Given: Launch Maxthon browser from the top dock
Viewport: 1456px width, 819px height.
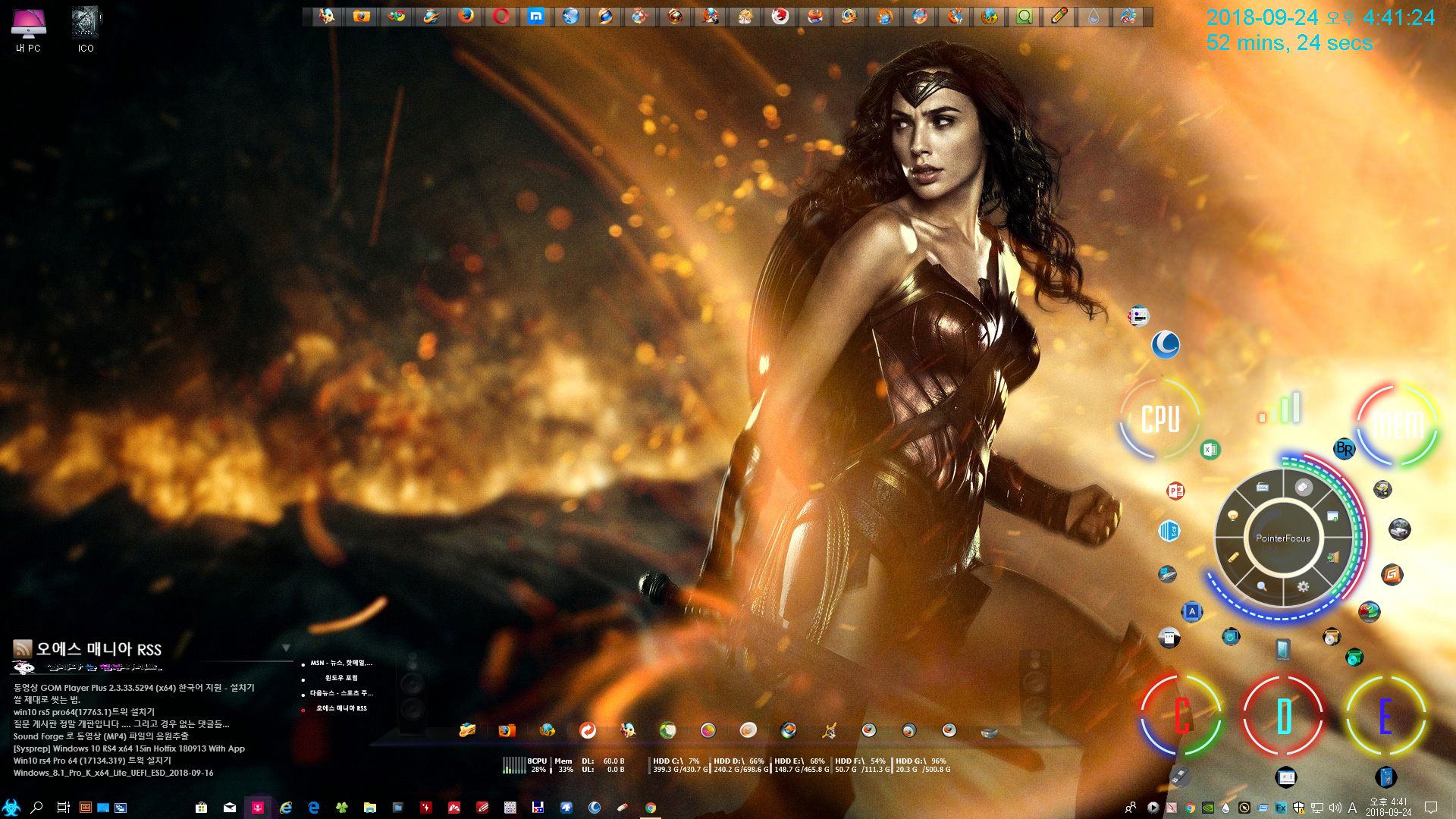Looking at the screenshot, I should click(536, 16).
